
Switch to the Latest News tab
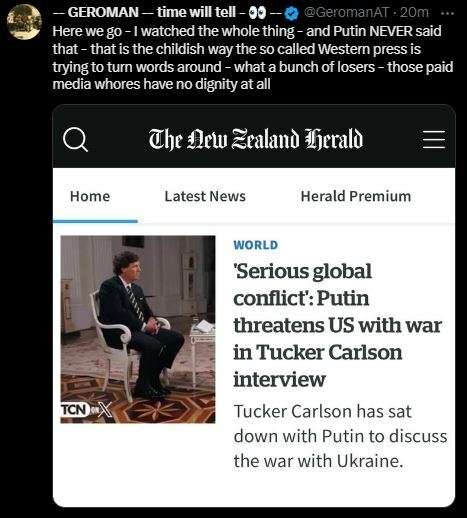(205, 196)
